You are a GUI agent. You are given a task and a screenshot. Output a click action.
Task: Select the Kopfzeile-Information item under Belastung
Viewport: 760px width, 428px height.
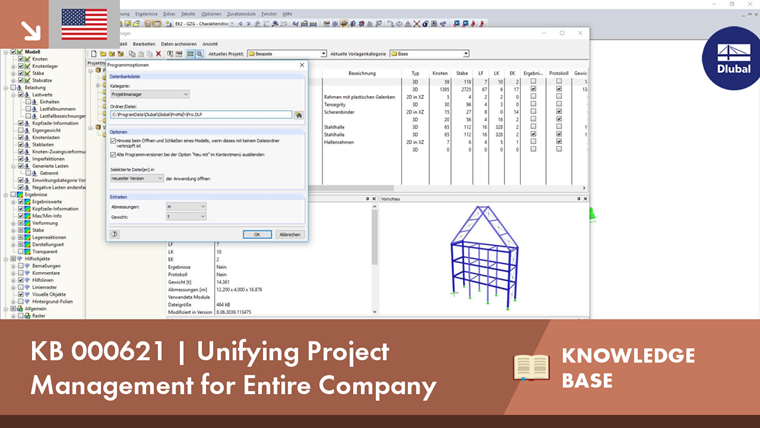pyautogui.click(x=55, y=123)
